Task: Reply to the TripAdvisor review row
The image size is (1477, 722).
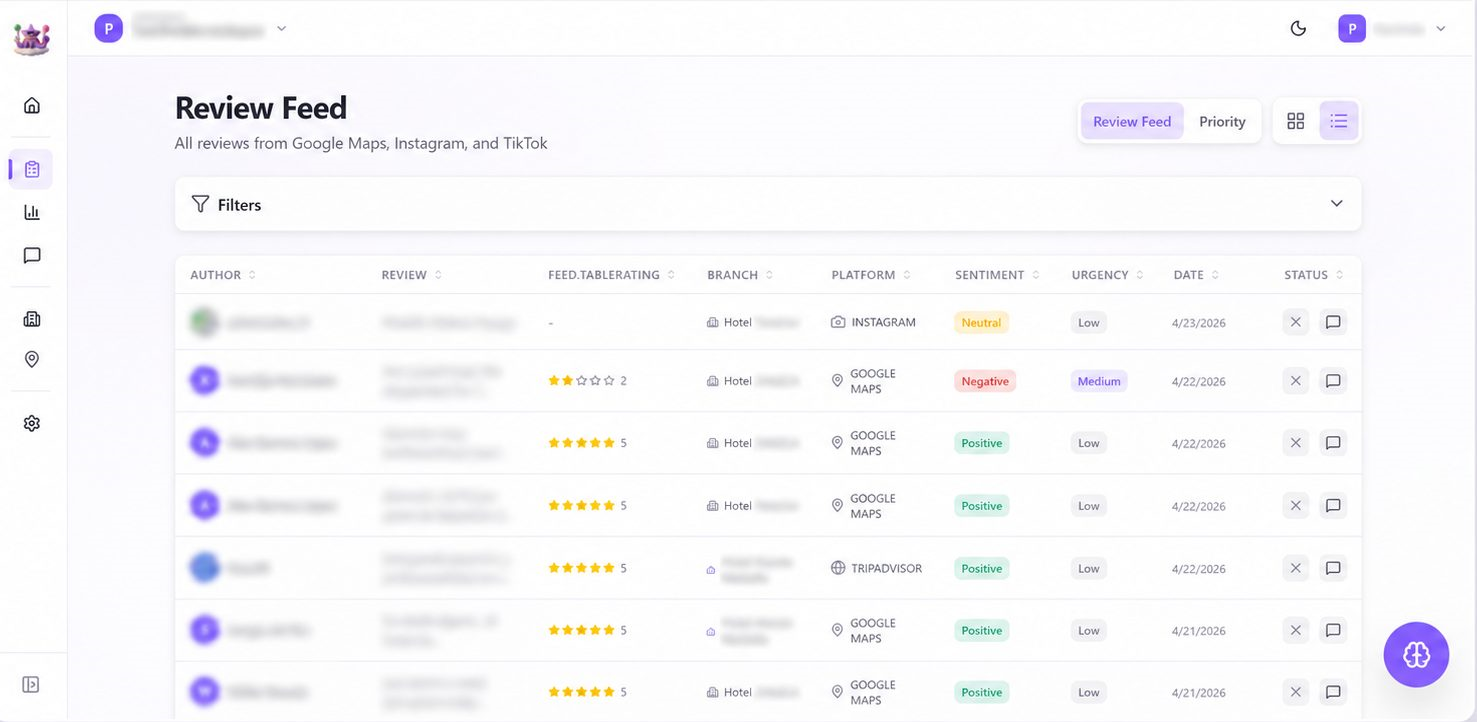Action: click(x=1333, y=568)
